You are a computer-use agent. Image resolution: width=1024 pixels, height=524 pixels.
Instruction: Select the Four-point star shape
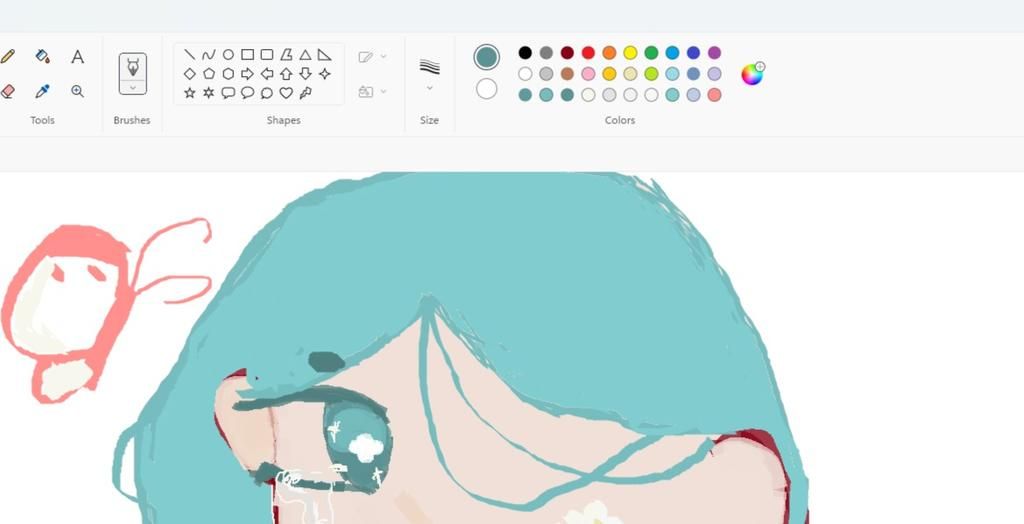(x=325, y=74)
